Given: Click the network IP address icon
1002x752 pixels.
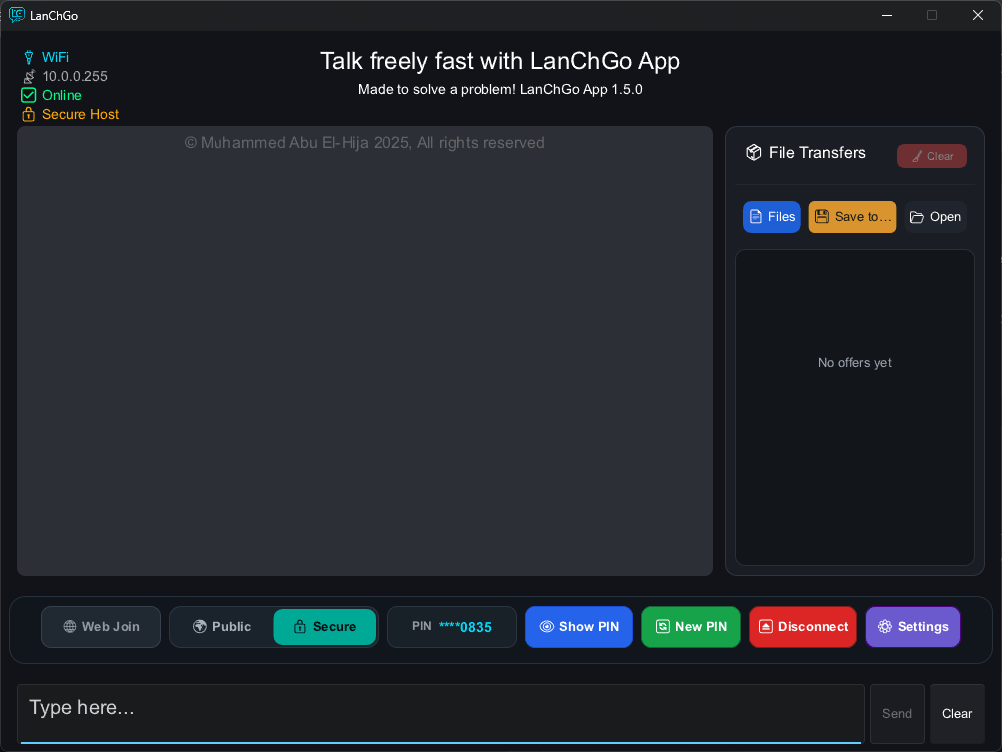Looking at the screenshot, I should [x=29, y=77].
